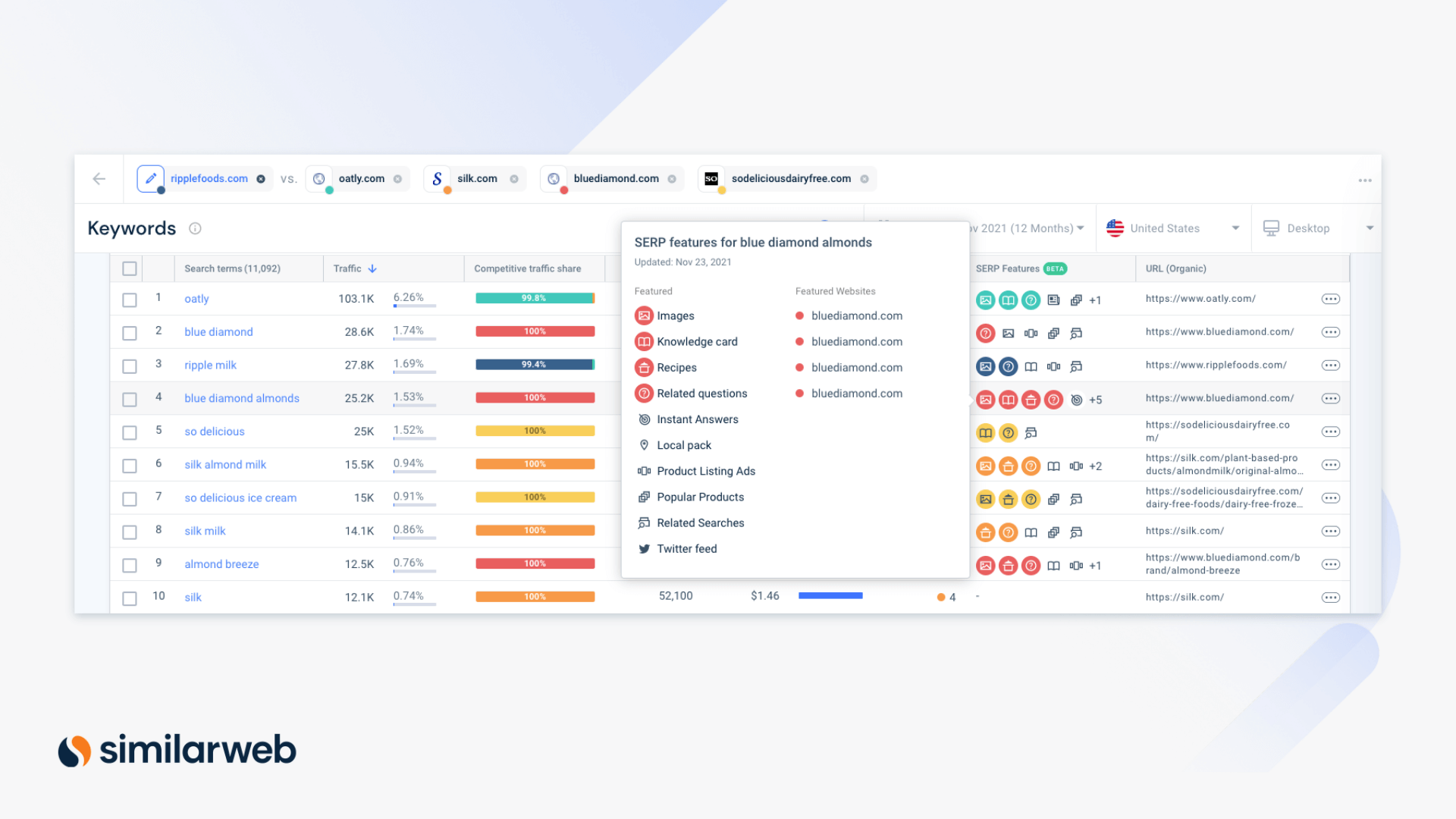Viewport: 1456px width, 819px height.
Task: Click the BETA badge next to SERP Features
Action: tap(1055, 268)
